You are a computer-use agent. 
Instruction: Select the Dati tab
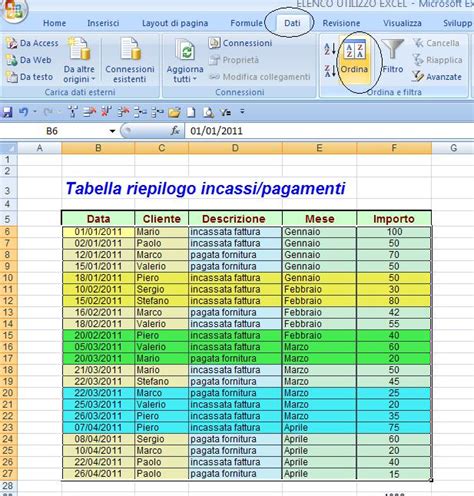pos(292,23)
